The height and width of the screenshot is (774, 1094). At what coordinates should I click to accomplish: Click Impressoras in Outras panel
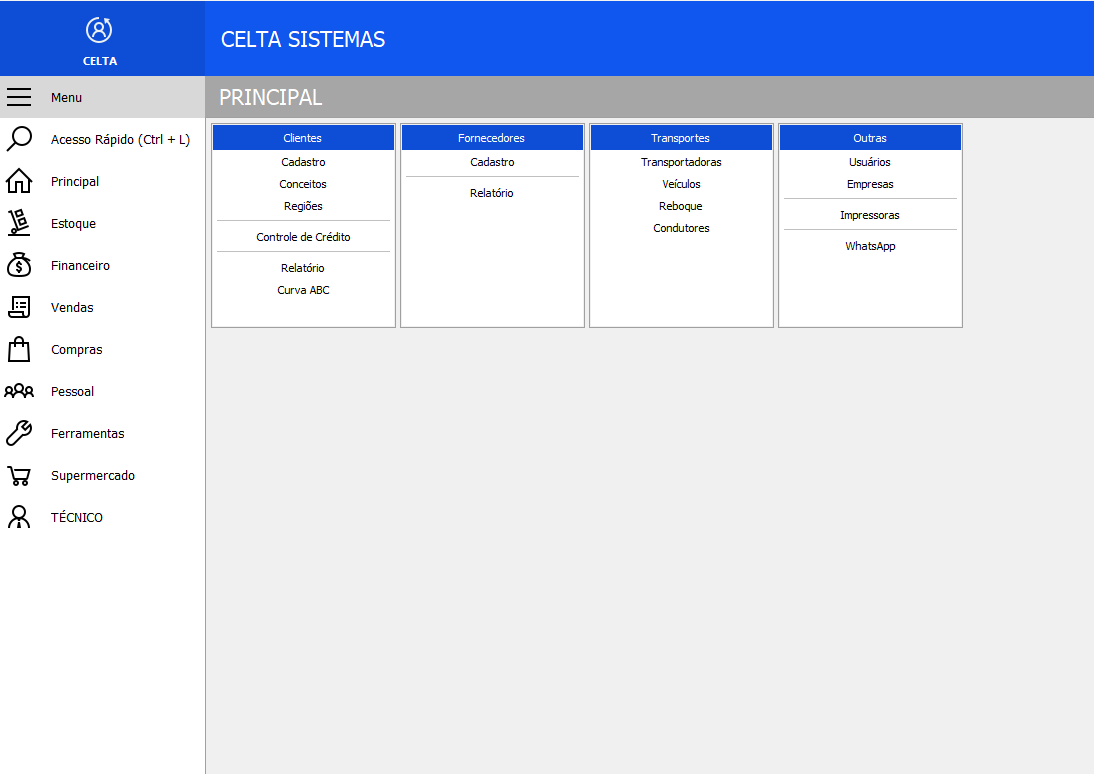coord(870,215)
